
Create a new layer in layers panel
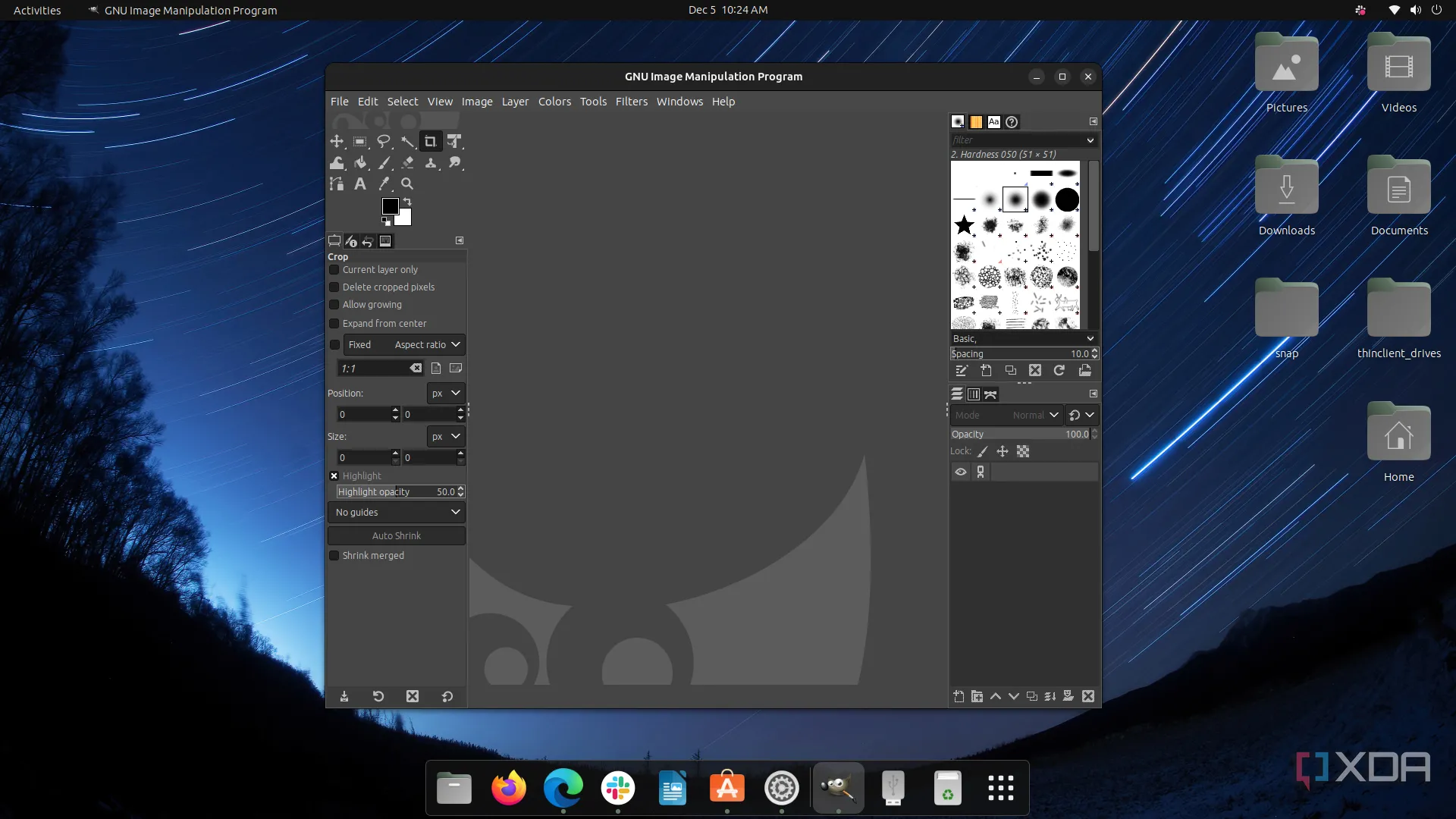(959, 696)
